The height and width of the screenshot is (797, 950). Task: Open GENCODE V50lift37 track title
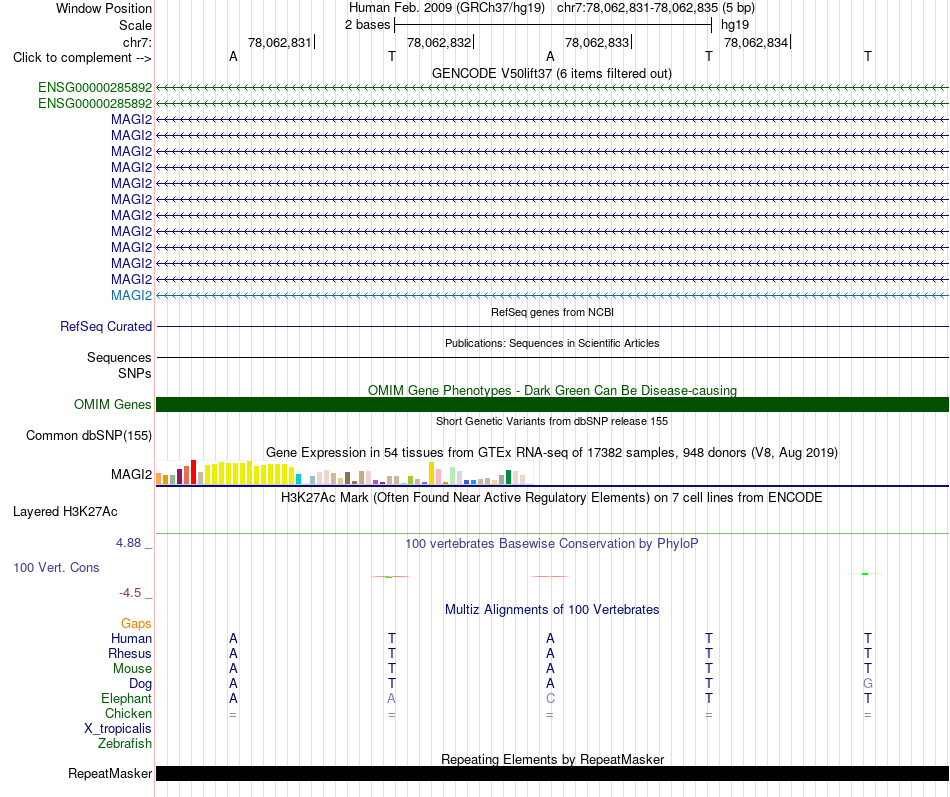tap(552, 73)
